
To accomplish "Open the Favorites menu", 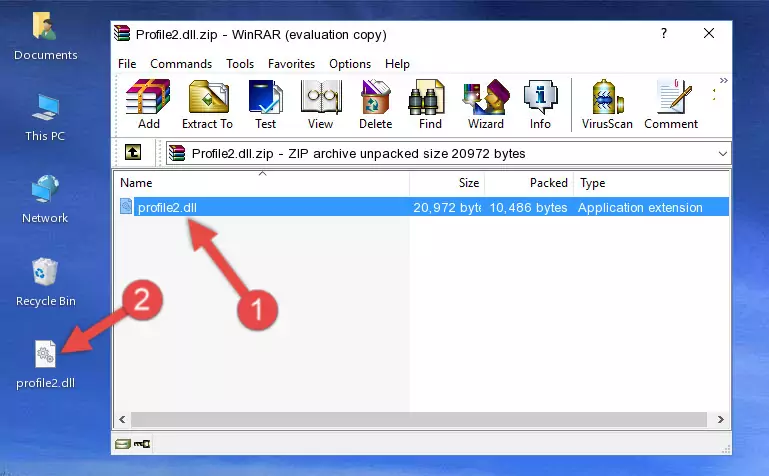I will [291, 64].
